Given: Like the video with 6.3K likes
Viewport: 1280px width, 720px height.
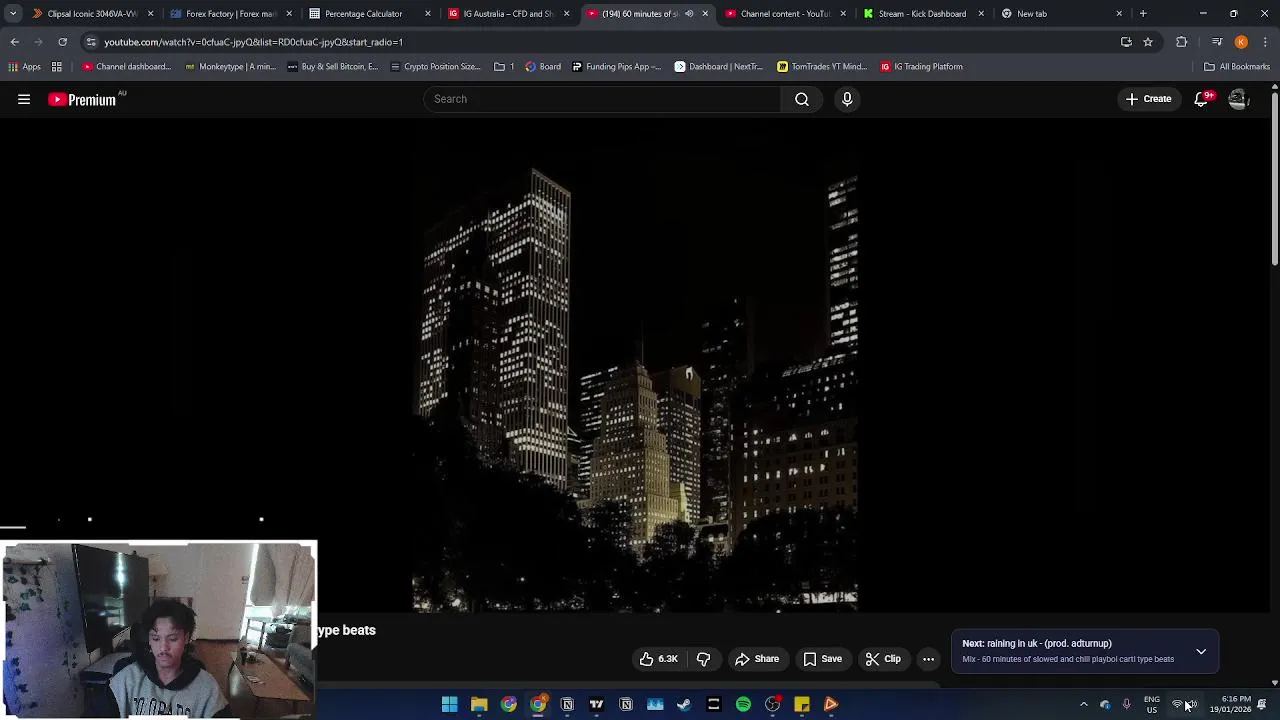Looking at the screenshot, I should [x=659, y=659].
